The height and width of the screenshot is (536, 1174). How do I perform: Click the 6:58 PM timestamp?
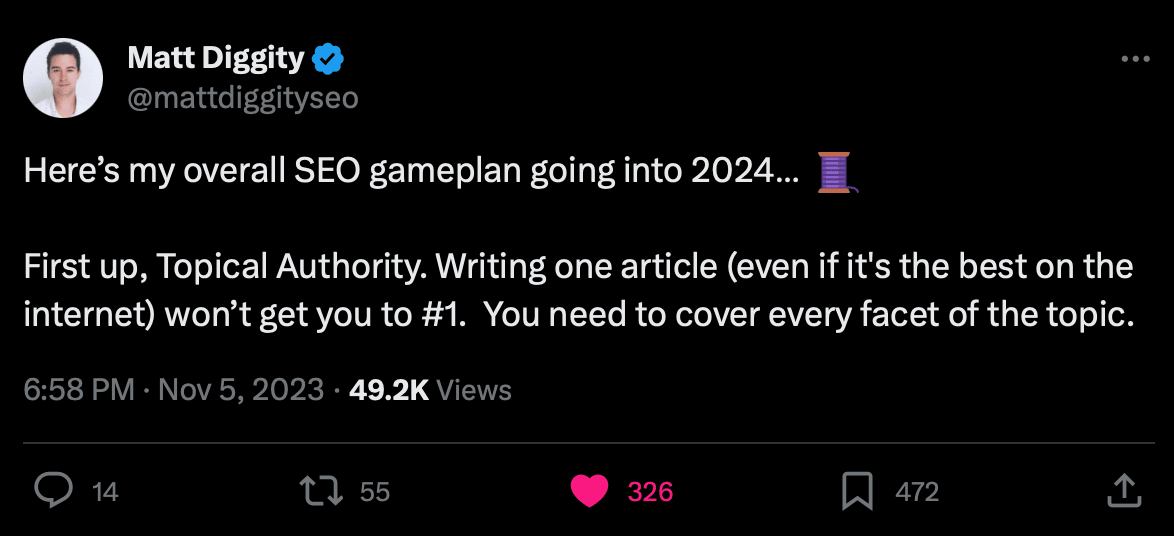coord(79,390)
